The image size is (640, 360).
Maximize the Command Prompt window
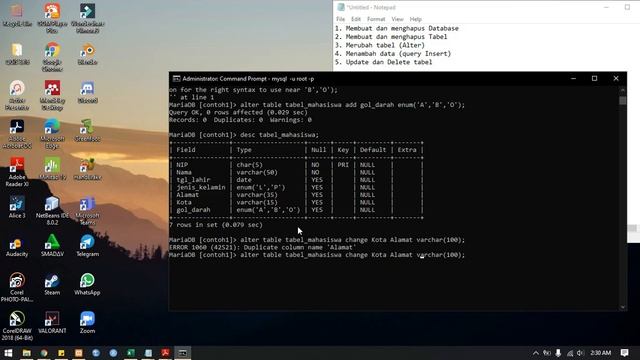[x=594, y=78]
